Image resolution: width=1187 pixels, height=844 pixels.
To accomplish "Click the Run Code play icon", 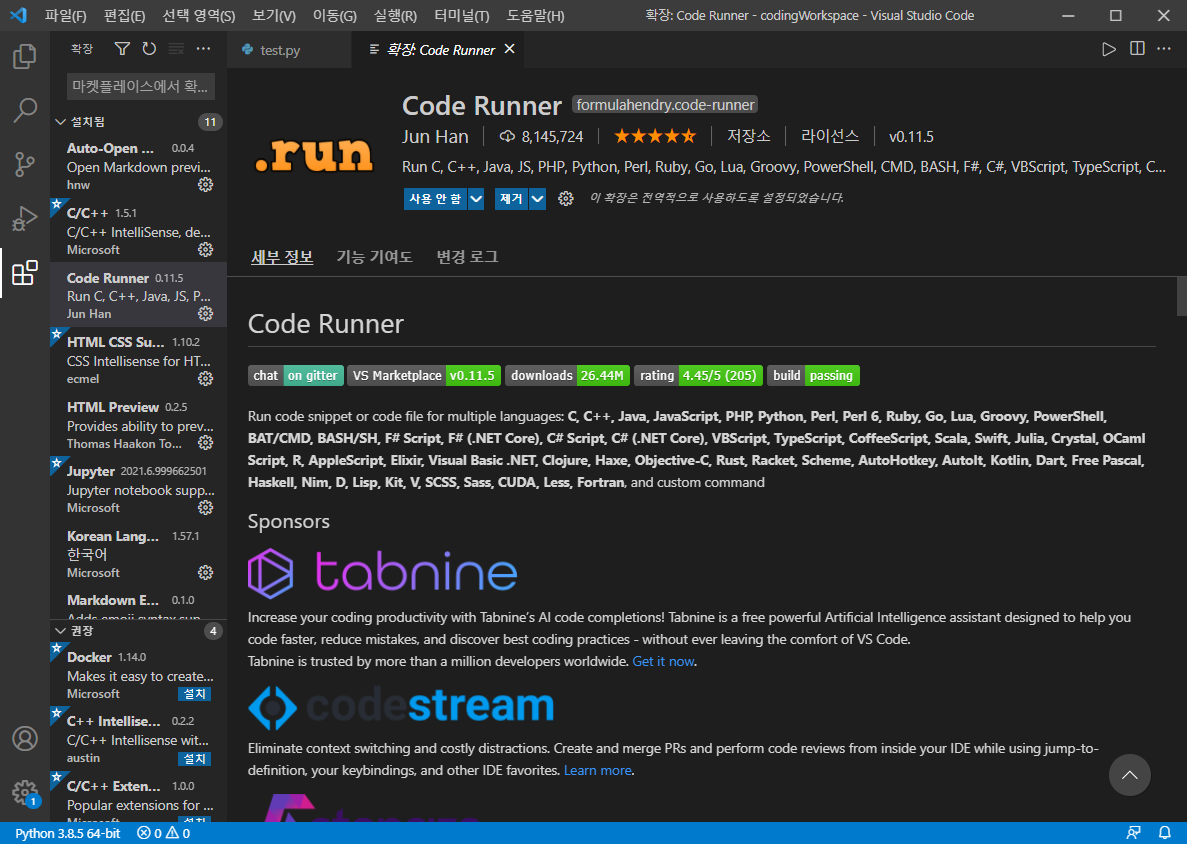I will (1109, 49).
